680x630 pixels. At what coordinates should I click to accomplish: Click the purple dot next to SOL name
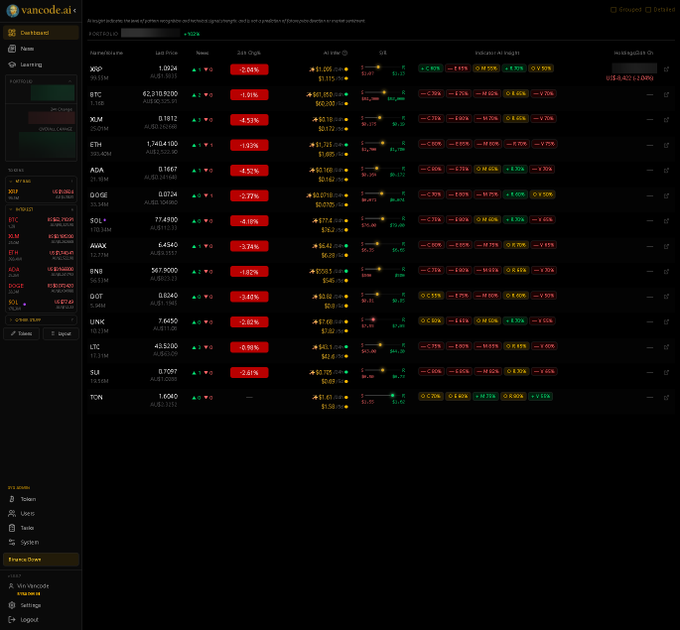pyautogui.click(x=105, y=220)
